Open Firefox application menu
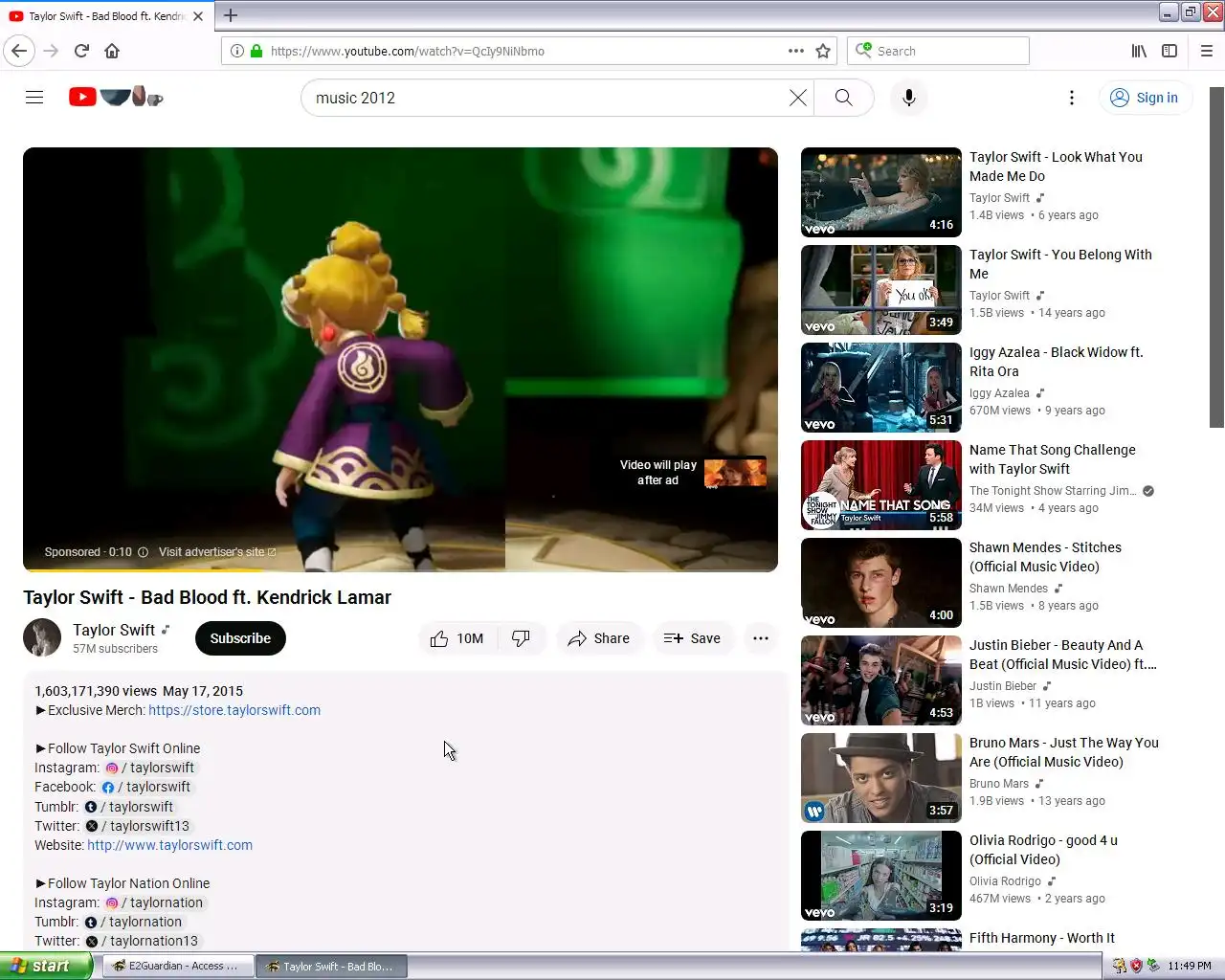Image resolution: width=1225 pixels, height=980 pixels. 1207,51
